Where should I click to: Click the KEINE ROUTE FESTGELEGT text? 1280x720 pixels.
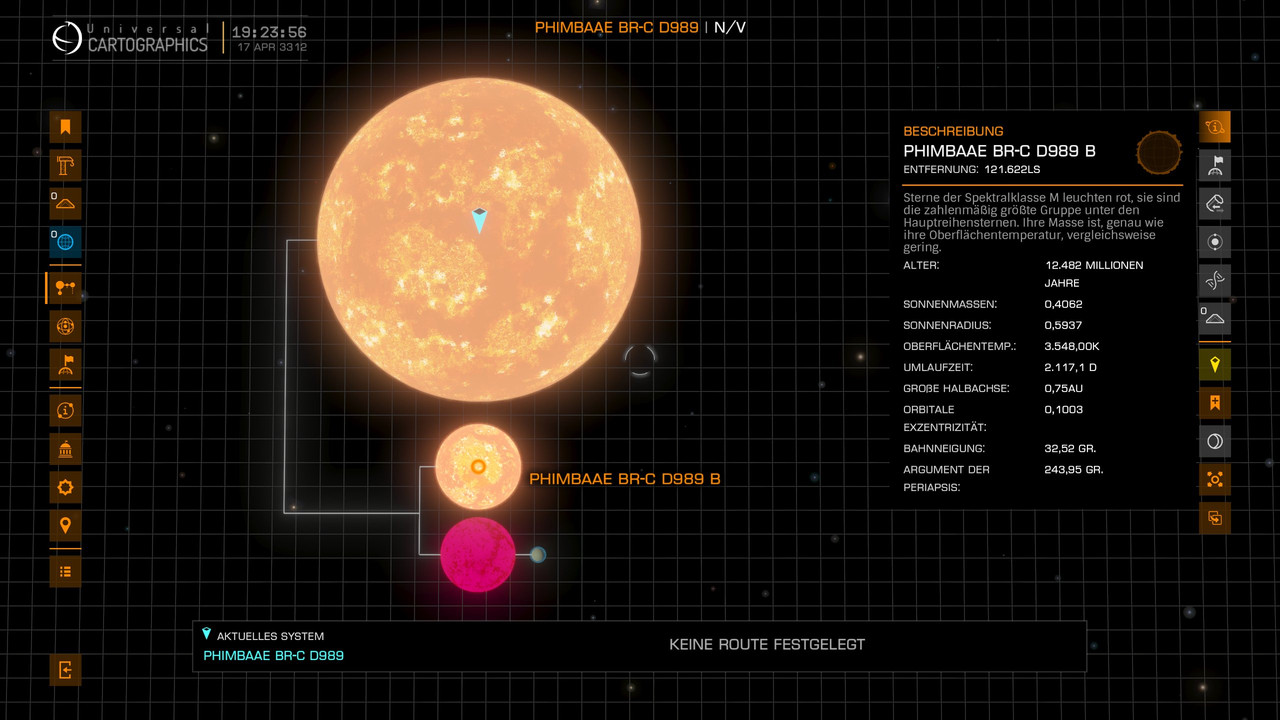[767, 645]
